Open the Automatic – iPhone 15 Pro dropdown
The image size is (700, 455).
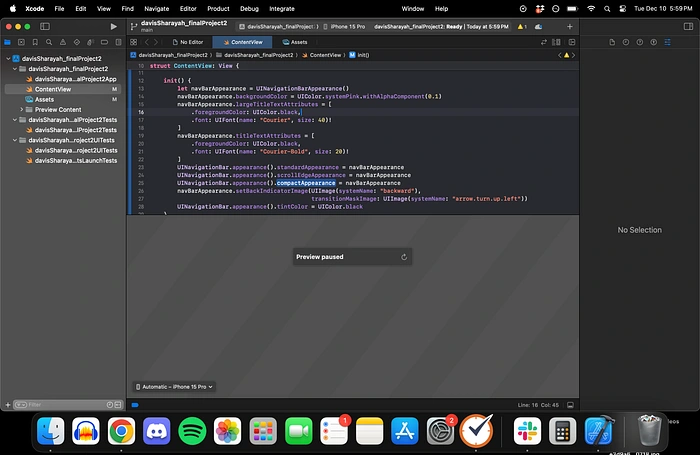(x=174, y=386)
